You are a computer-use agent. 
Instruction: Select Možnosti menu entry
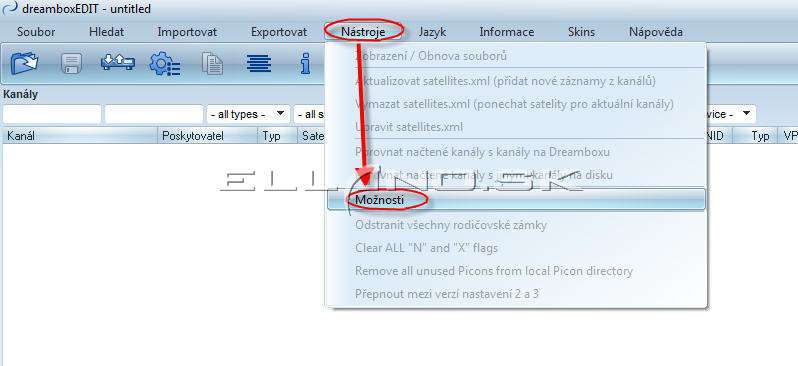point(516,200)
